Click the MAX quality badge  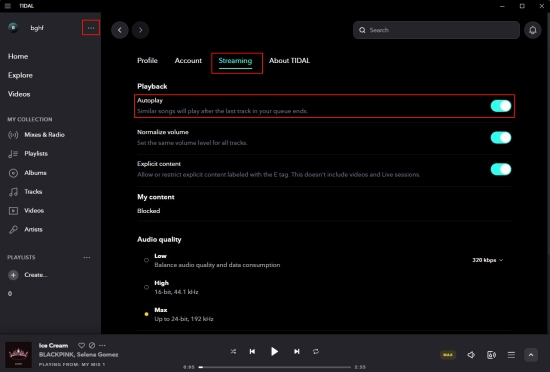[448, 355]
